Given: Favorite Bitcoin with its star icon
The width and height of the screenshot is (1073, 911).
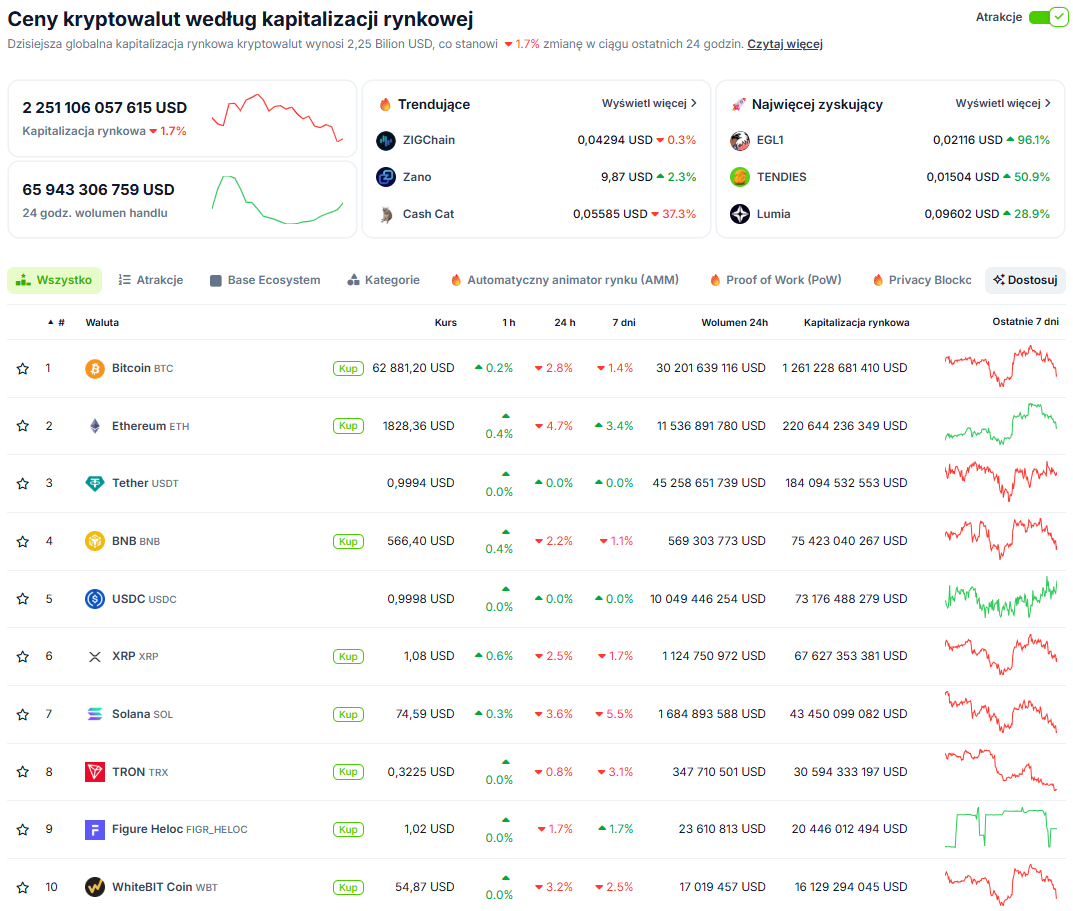Looking at the screenshot, I should (23, 369).
